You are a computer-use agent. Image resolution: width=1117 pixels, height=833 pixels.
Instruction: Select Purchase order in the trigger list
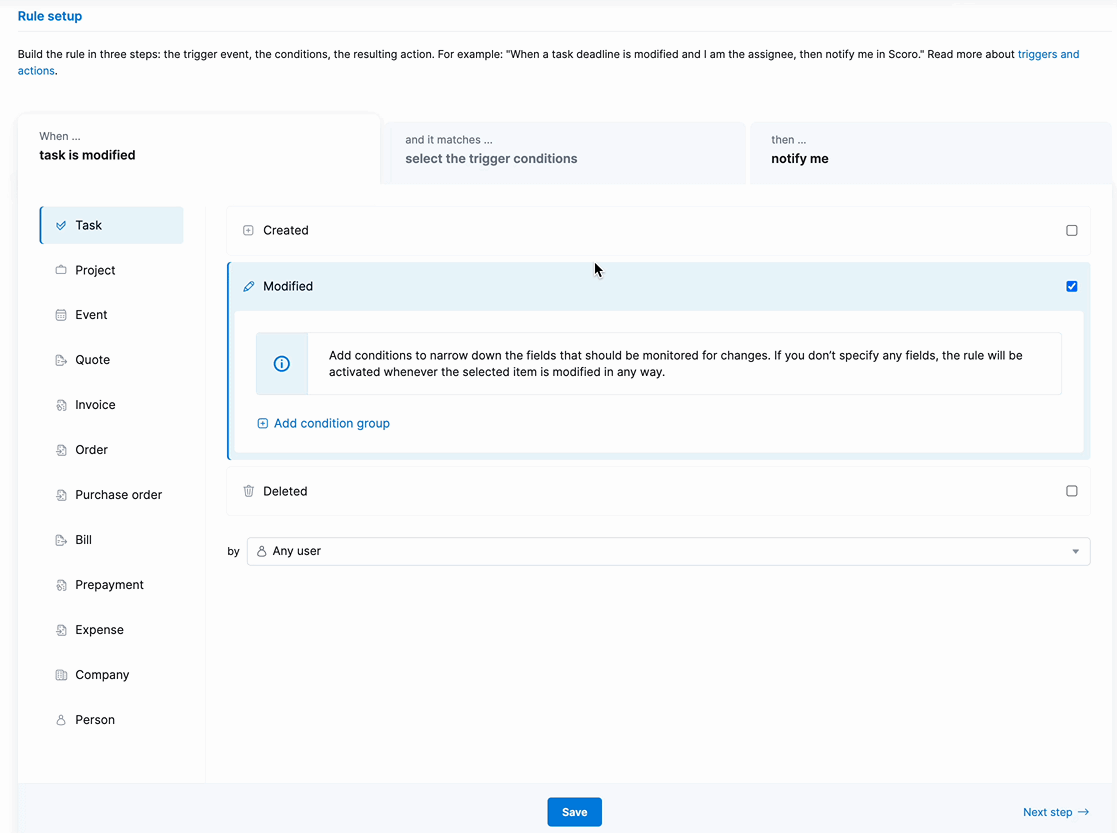tap(111, 495)
